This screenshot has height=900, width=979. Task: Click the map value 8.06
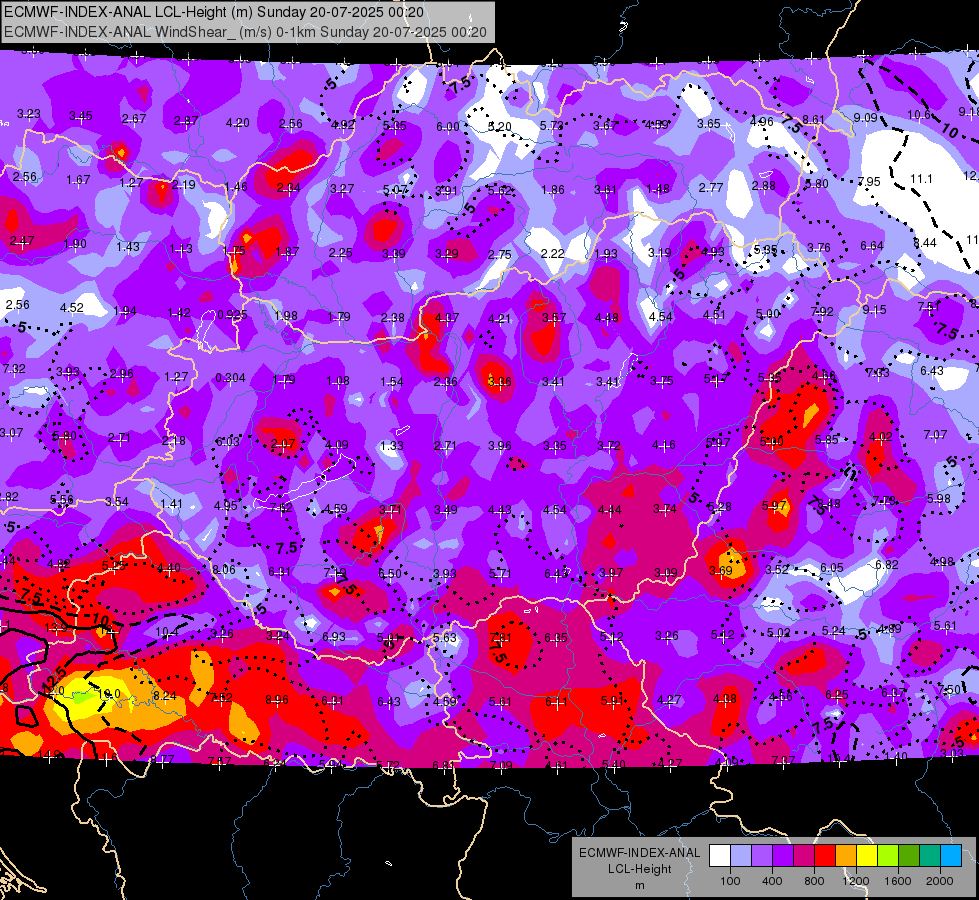coord(224,569)
